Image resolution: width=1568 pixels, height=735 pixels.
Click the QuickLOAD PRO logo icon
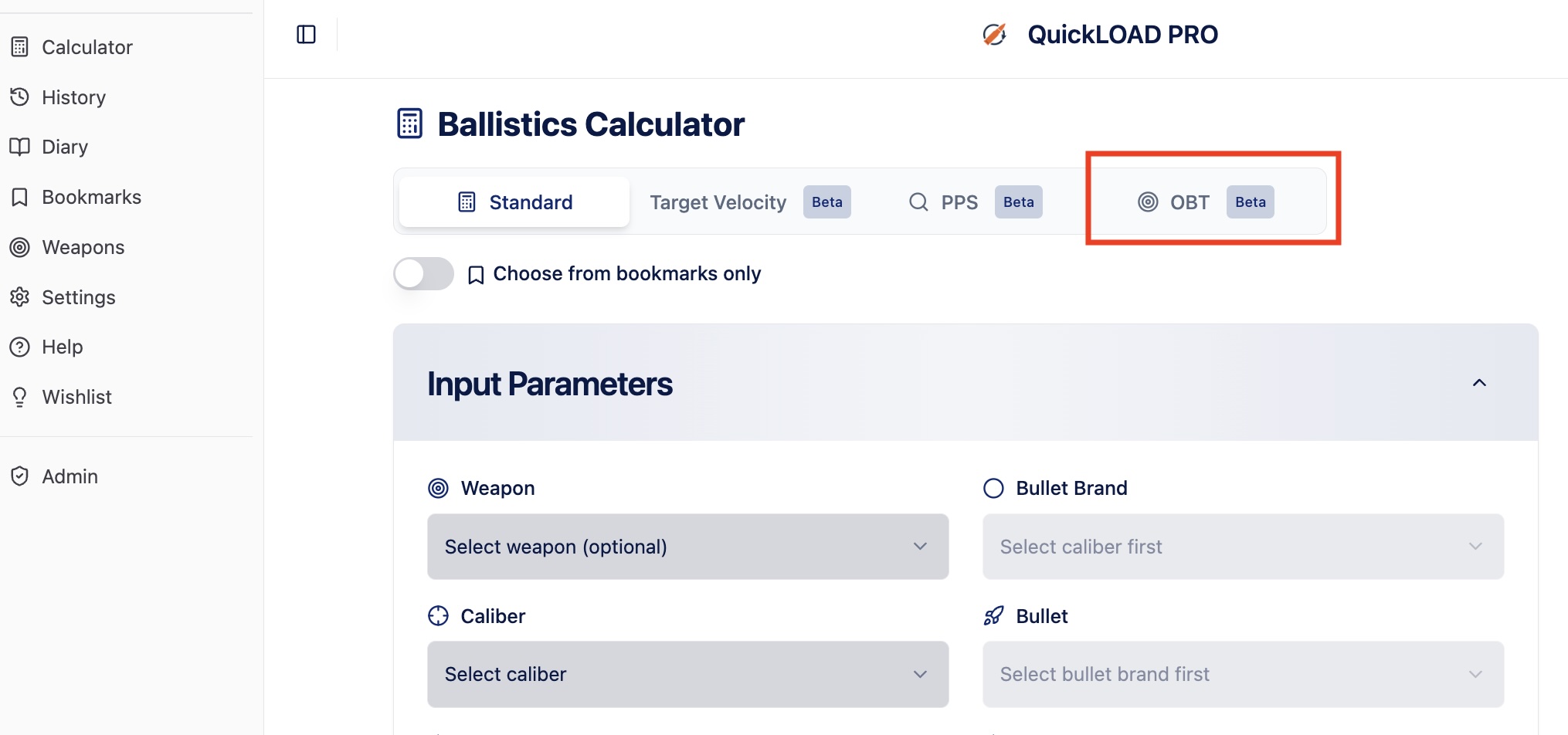click(x=994, y=35)
